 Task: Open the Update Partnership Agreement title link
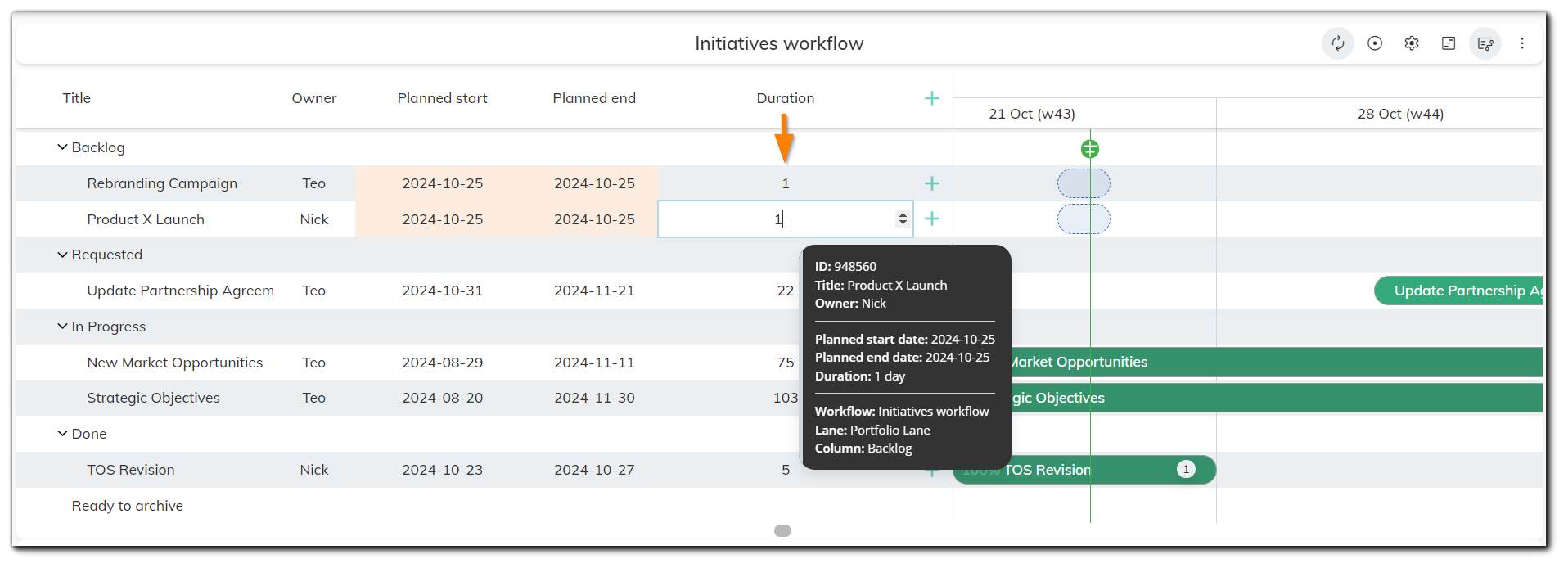tap(180, 291)
